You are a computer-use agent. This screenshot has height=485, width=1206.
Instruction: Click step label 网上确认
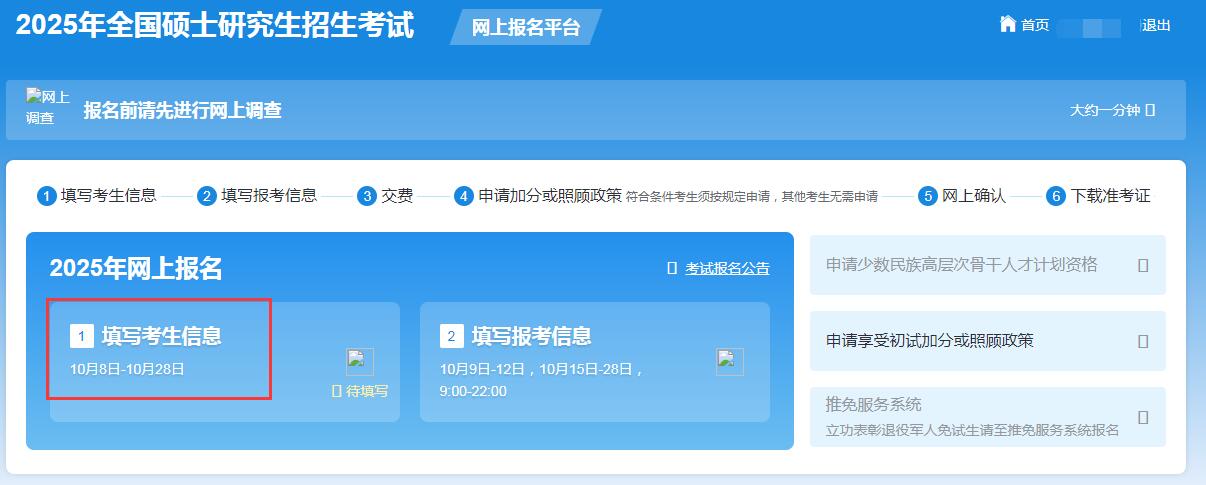point(974,196)
